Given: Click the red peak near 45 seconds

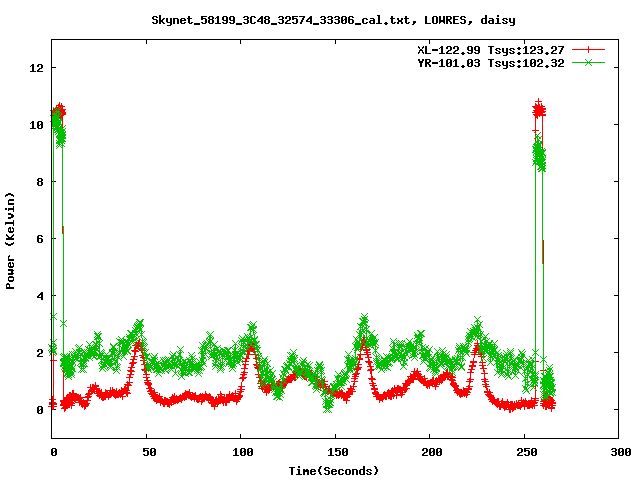Looking at the screenshot, I should click(138, 346).
